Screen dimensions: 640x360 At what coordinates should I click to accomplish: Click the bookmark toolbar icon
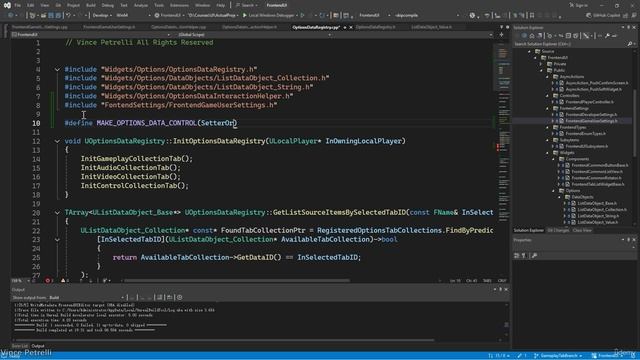coord(531,15)
